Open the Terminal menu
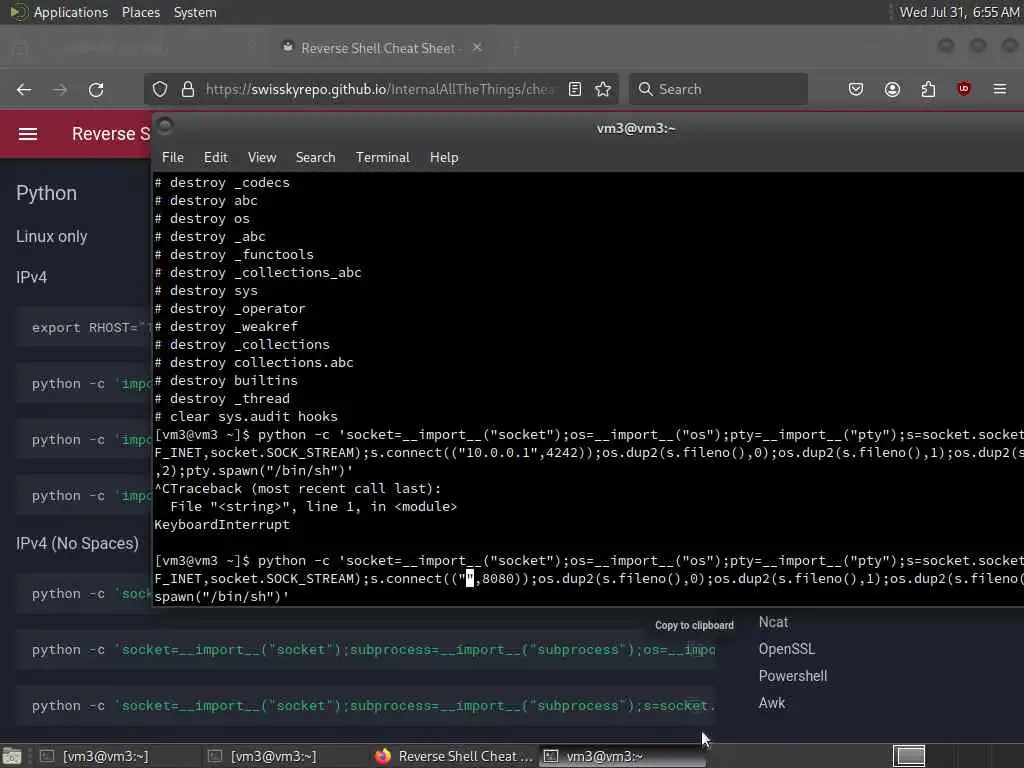Image resolution: width=1024 pixels, height=768 pixels. 383,157
